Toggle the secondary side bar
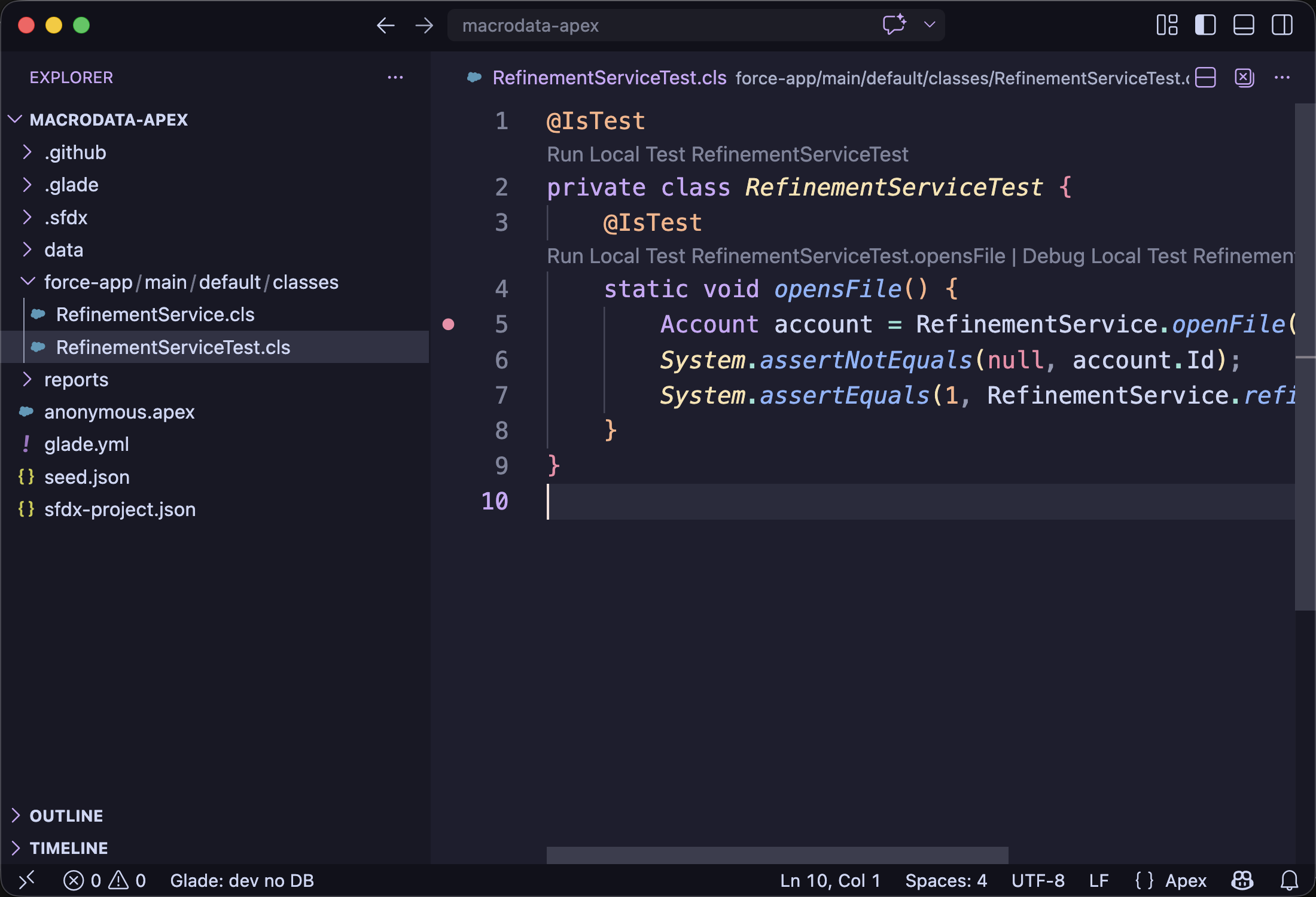This screenshot has width=1316, height=897. pyautogui.click(x=1282, y=25)
